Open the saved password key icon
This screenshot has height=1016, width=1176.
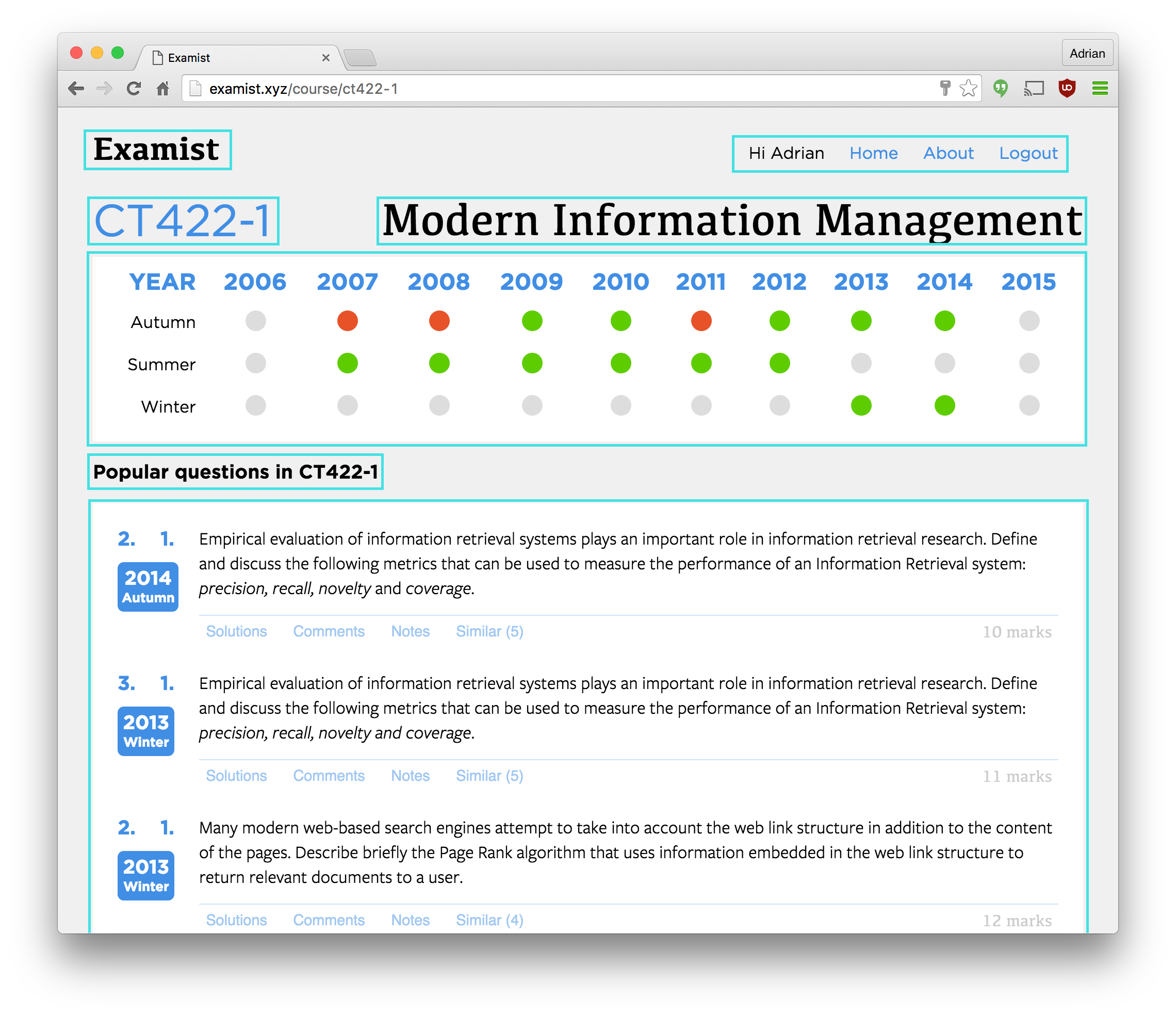[x=945, y=88]
